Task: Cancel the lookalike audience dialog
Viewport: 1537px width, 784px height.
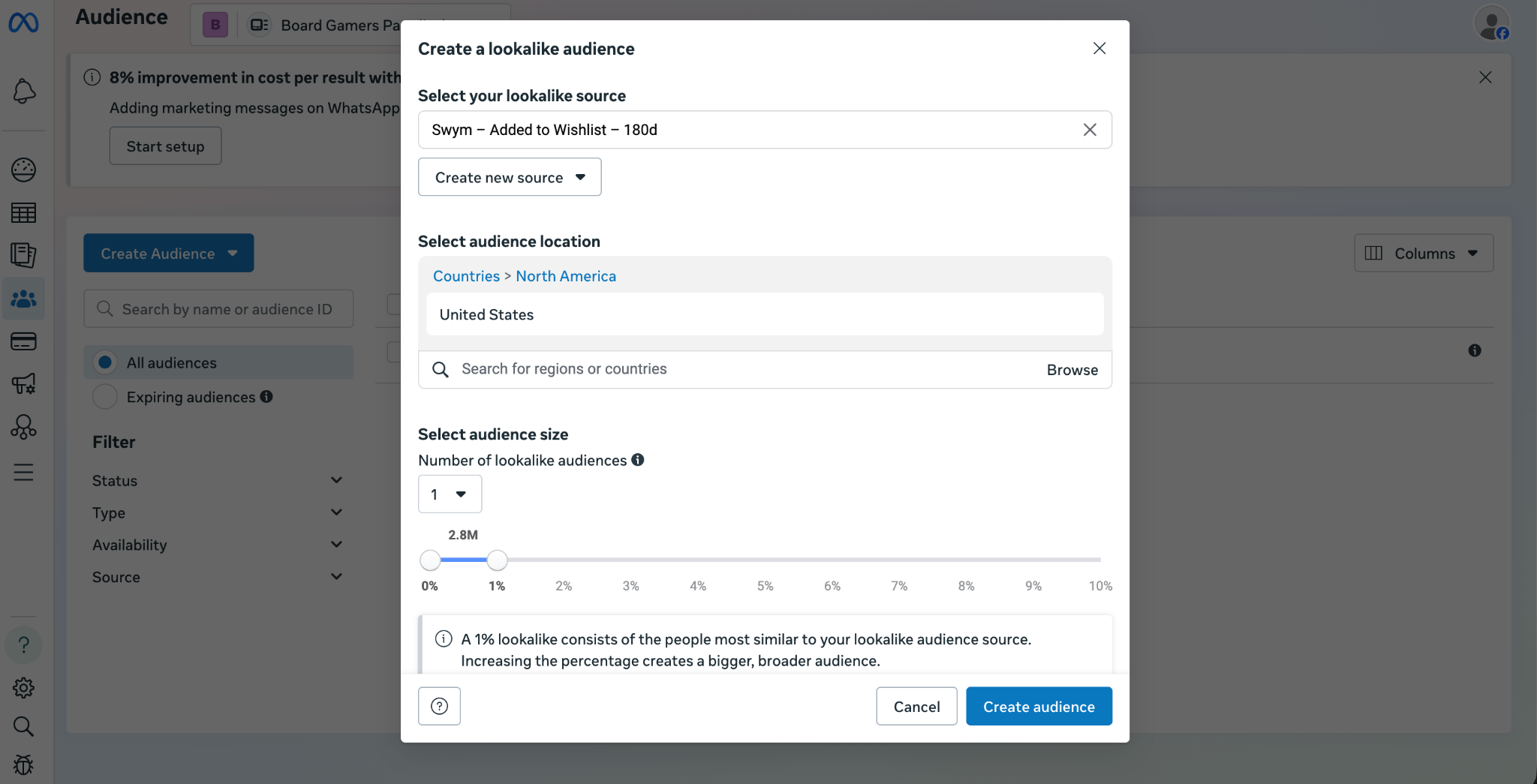Action: point(916,706)
